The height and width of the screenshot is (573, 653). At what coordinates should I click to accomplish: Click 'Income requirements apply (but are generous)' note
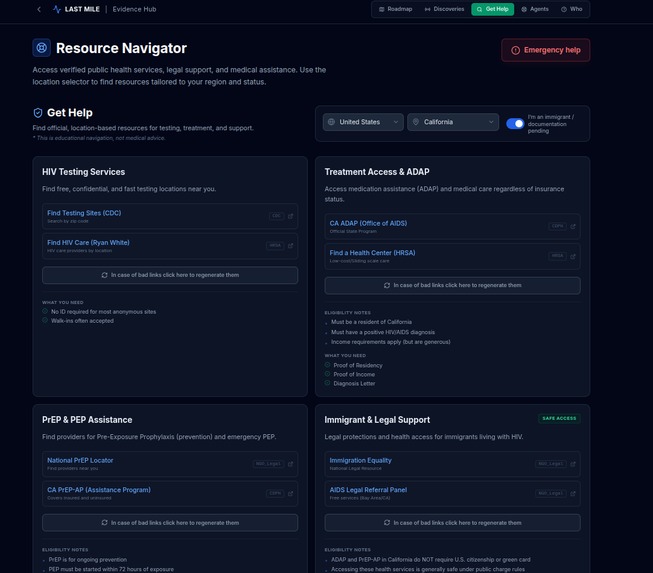tap(391, 342)
